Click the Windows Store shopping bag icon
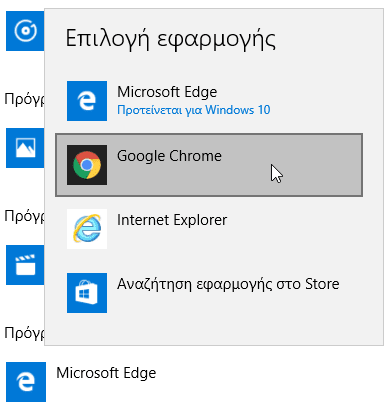This screenshot has height=408, width=390. pos(87,293)
